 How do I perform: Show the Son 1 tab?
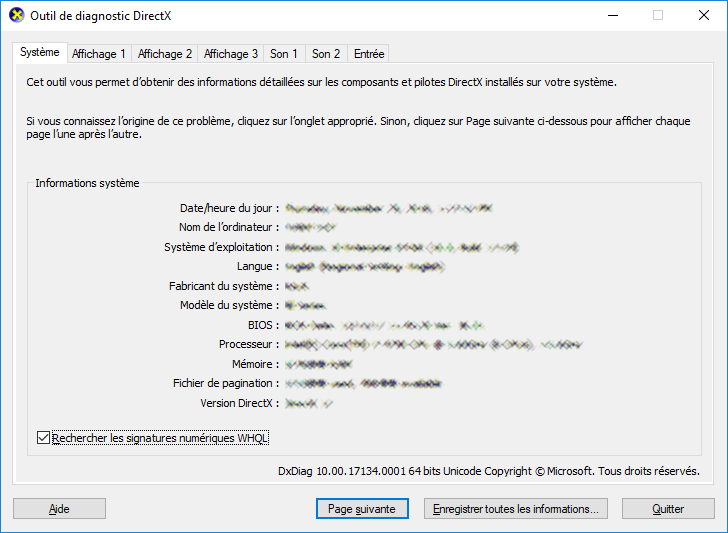point(284,54)
